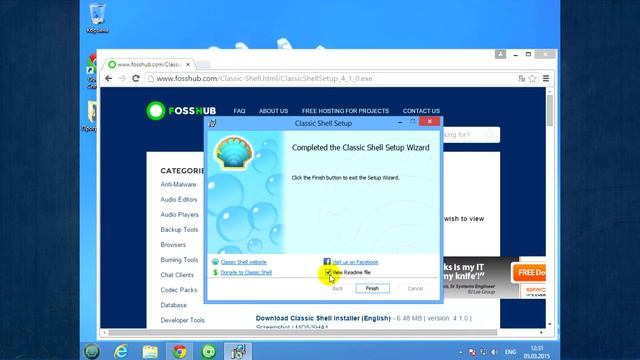
Task: Open the Codec Packs category
Action: (179, 290)
